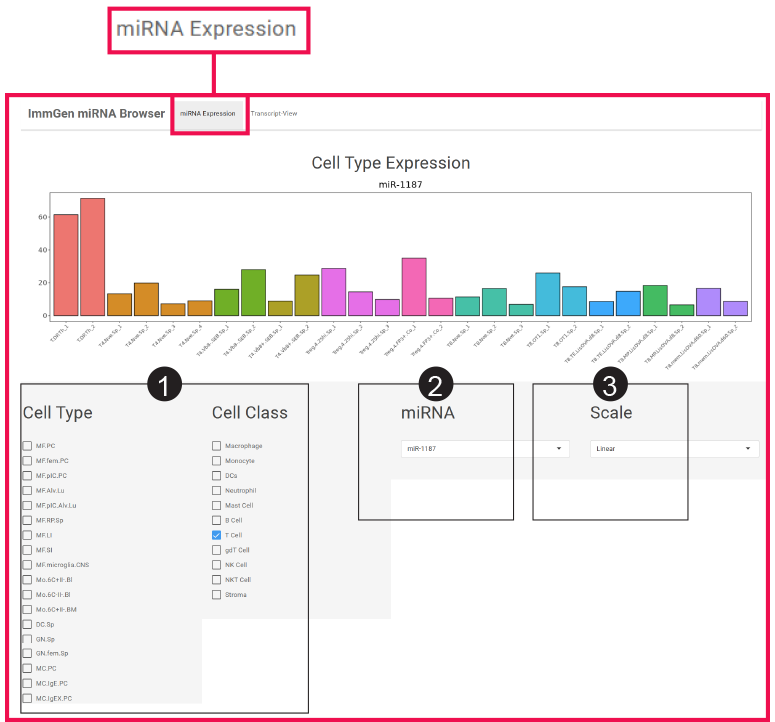The width and height of the screenshot is (775, 722).
Task: Enable the MF.RP.Sp checkbox
Action: [x=27, y=520]
